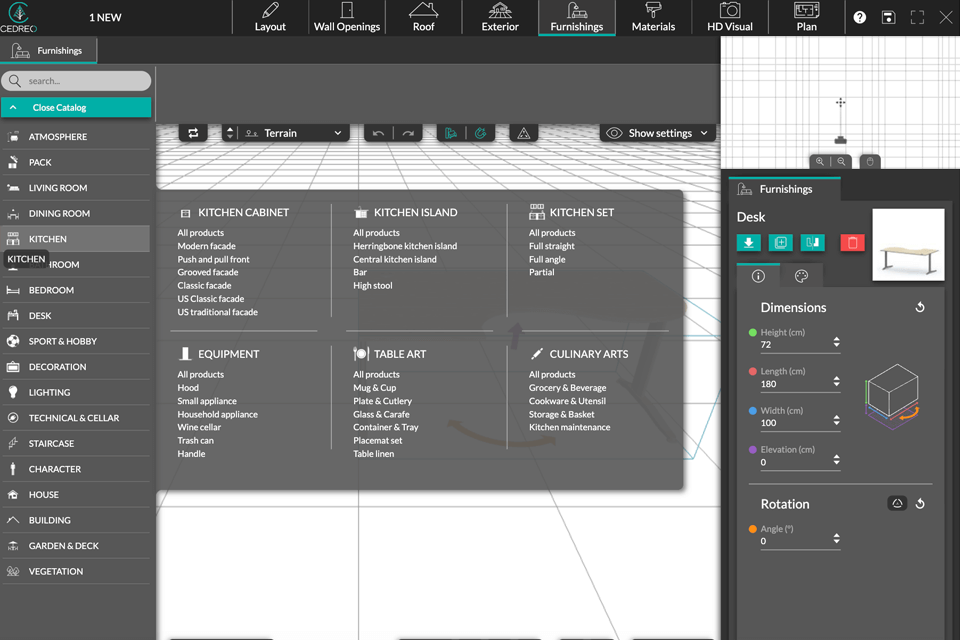Open the Living Room category
960x640 pixels.
coord(76,188)
